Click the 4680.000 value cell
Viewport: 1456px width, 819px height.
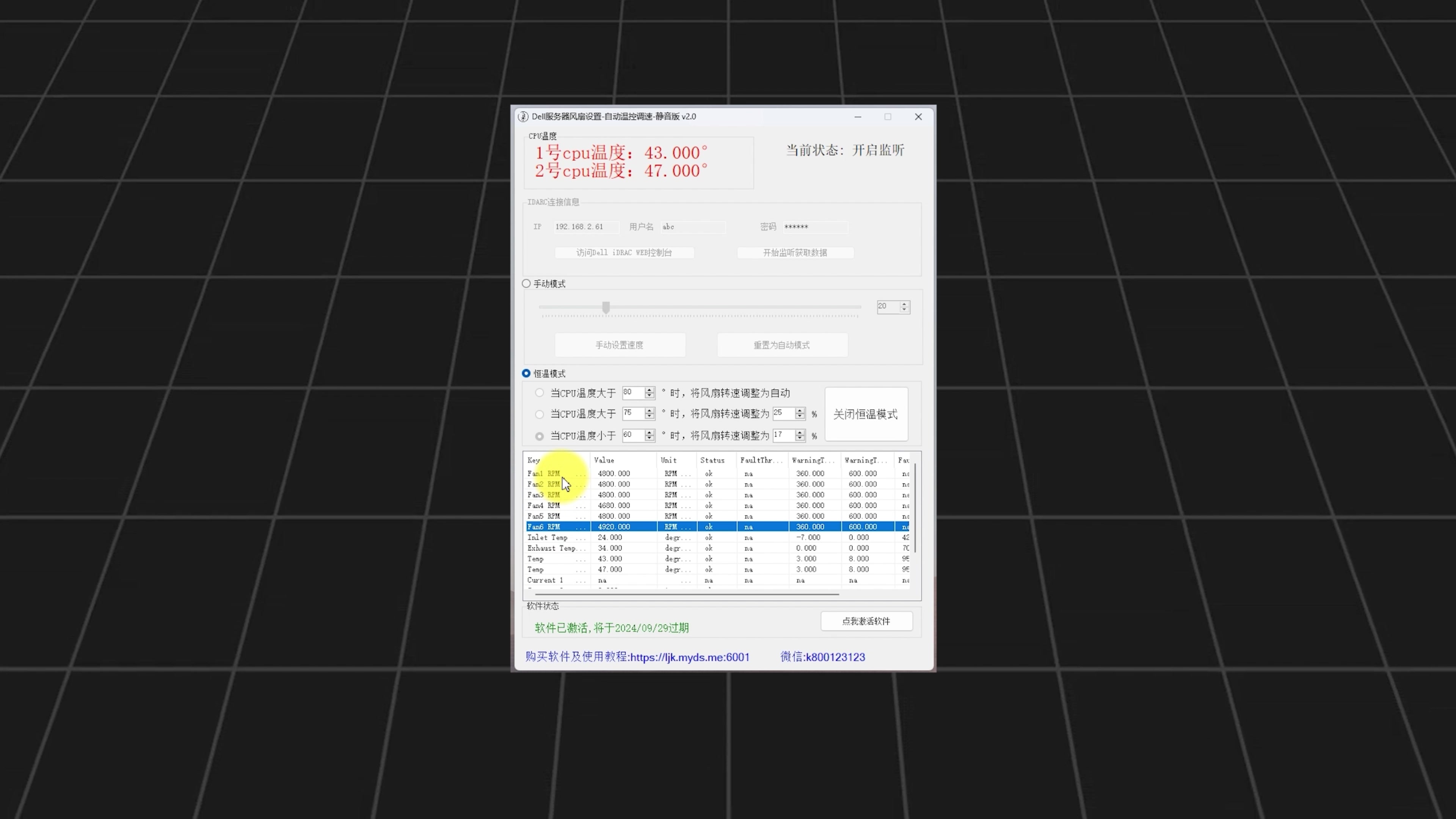click(614, 506)
